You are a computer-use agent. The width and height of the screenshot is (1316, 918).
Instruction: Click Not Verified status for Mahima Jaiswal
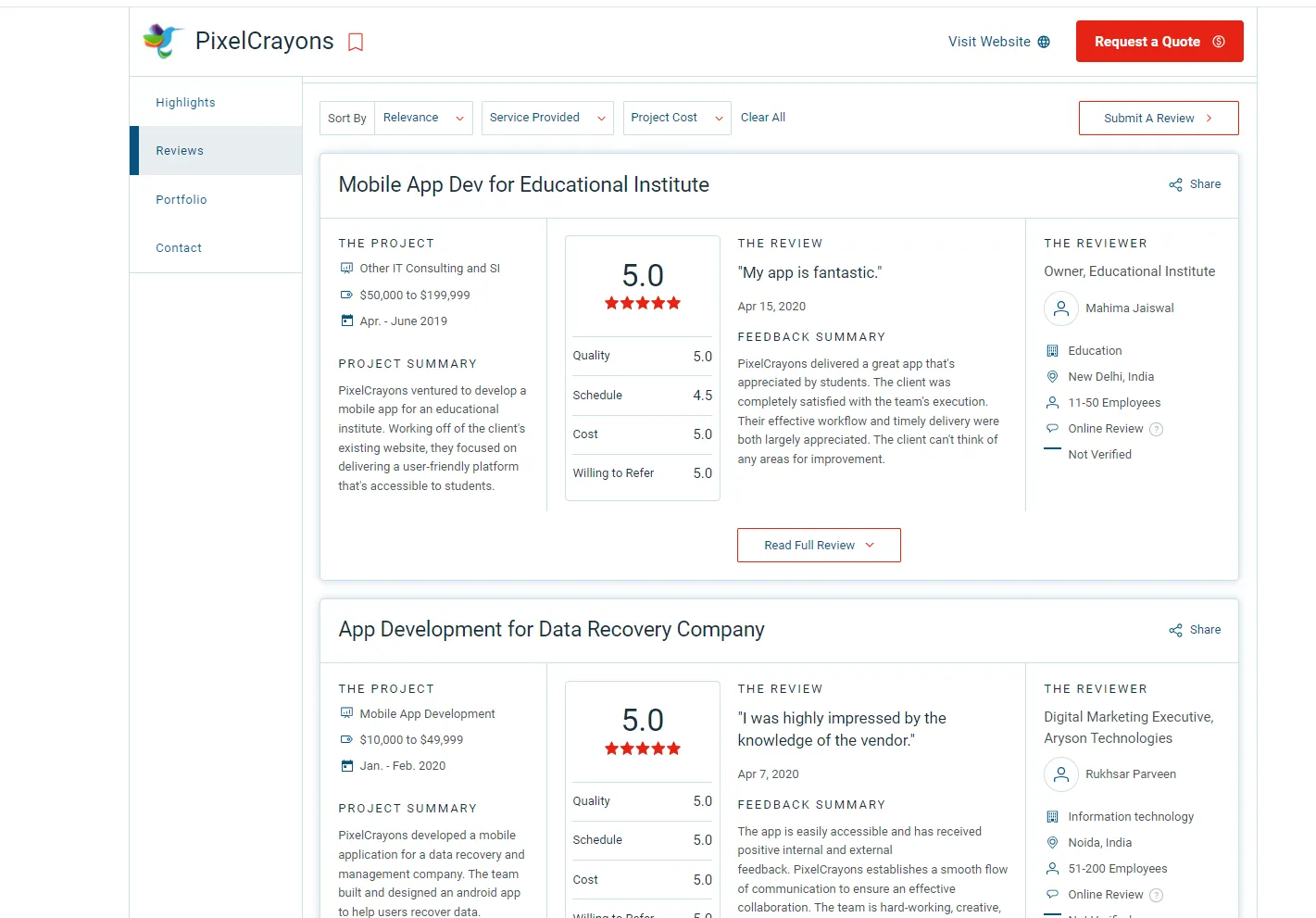point(1099,455)
